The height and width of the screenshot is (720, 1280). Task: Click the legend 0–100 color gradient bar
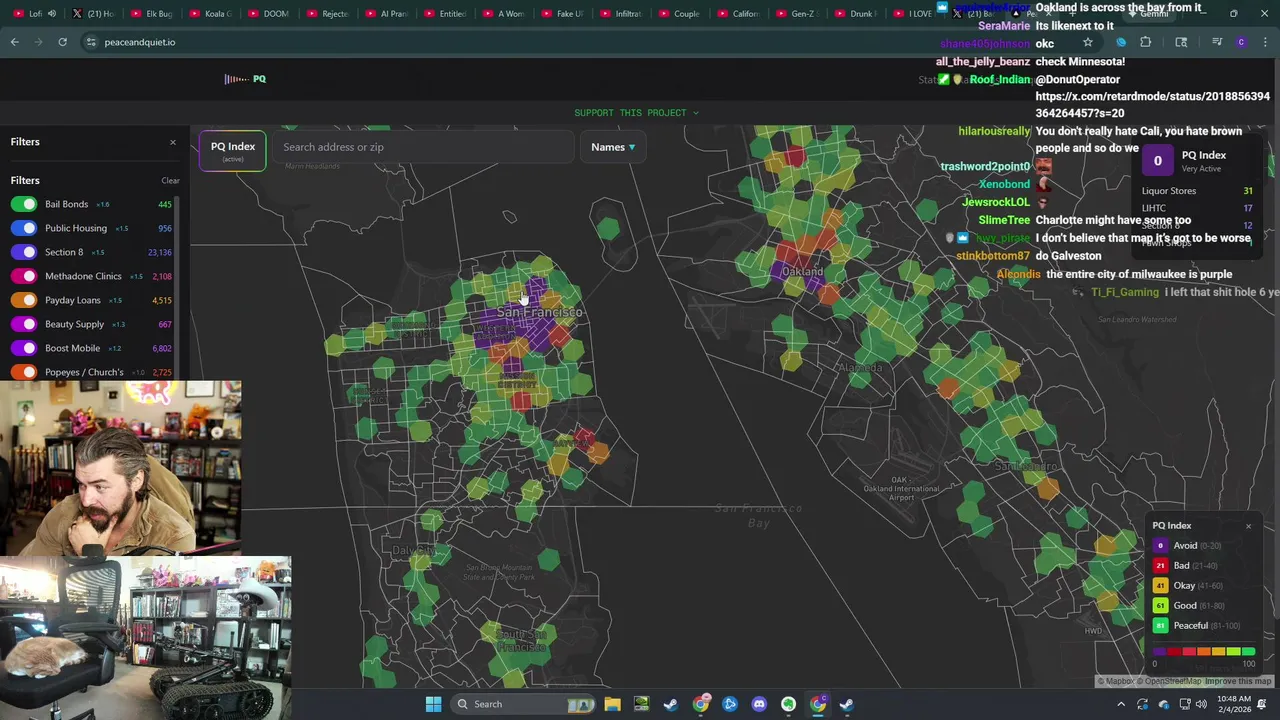[x=1204, y=652]
